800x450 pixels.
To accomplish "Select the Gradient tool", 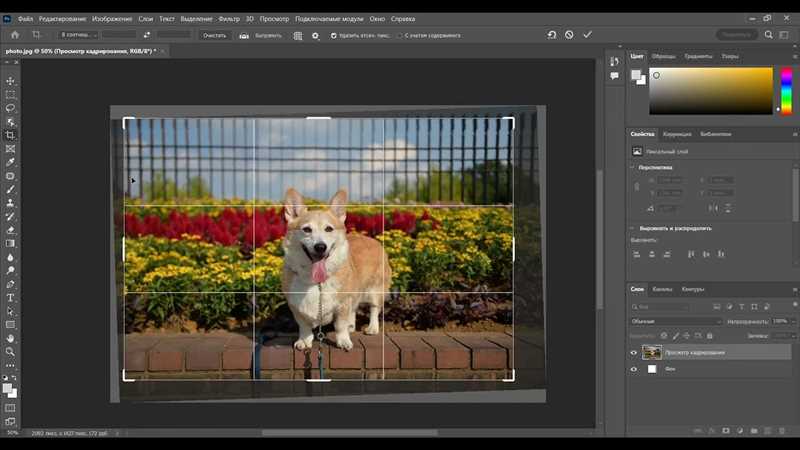I will (10, 243).
